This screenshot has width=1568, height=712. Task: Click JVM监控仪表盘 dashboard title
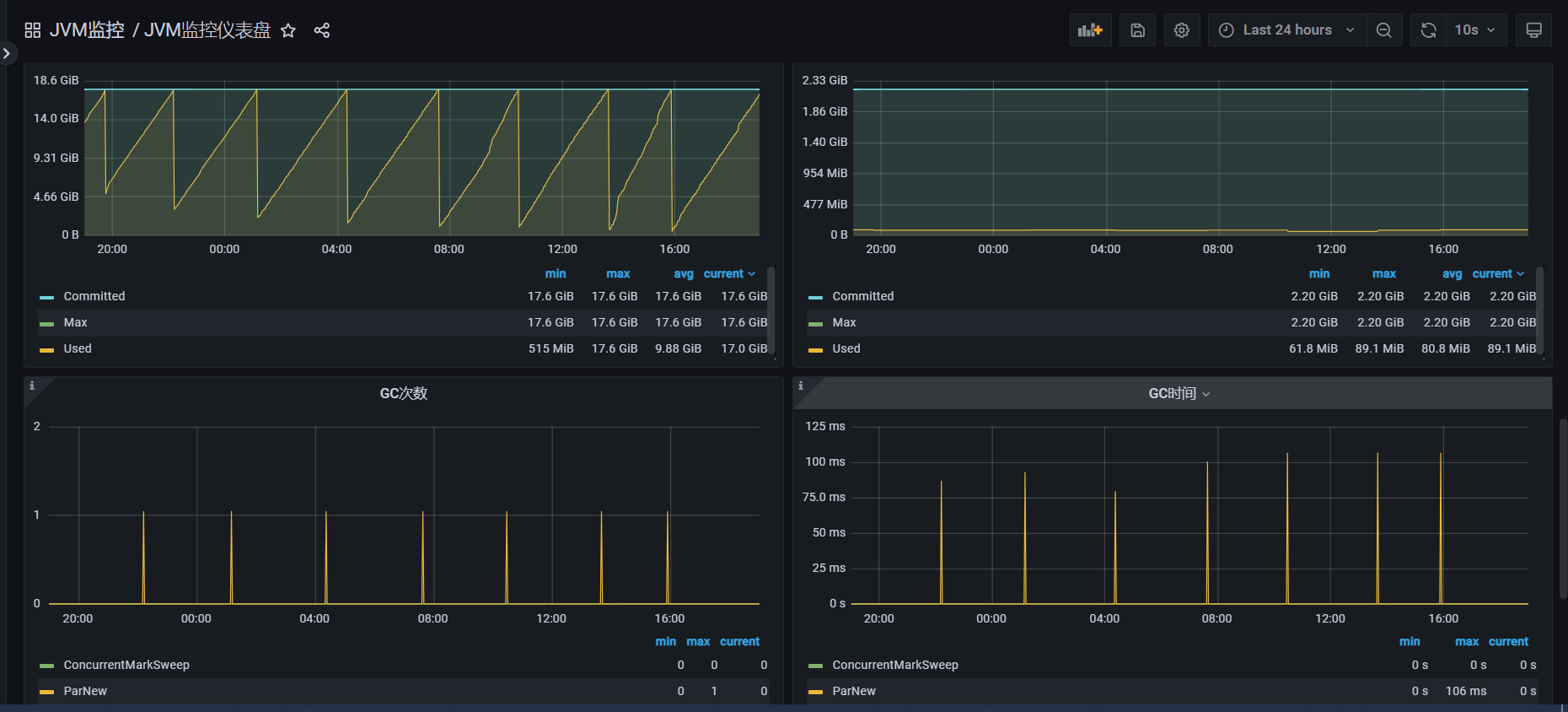pyautogui.click(x=207, y=30)
